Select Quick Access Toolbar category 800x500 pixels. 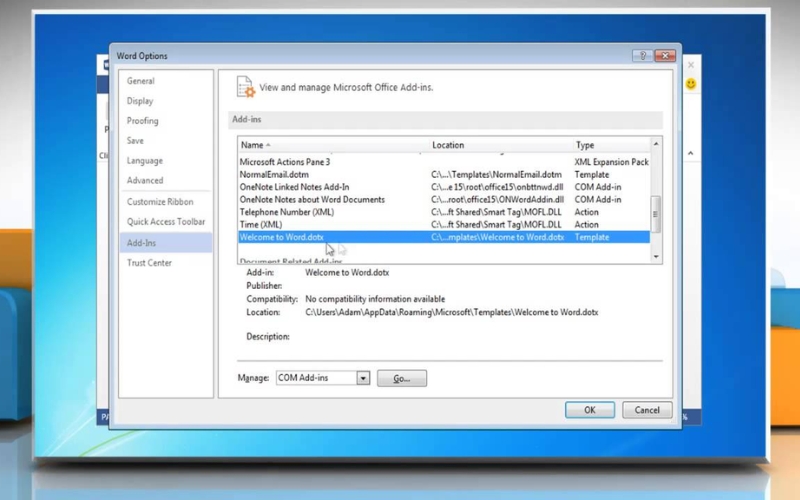[x=166, y=222]
